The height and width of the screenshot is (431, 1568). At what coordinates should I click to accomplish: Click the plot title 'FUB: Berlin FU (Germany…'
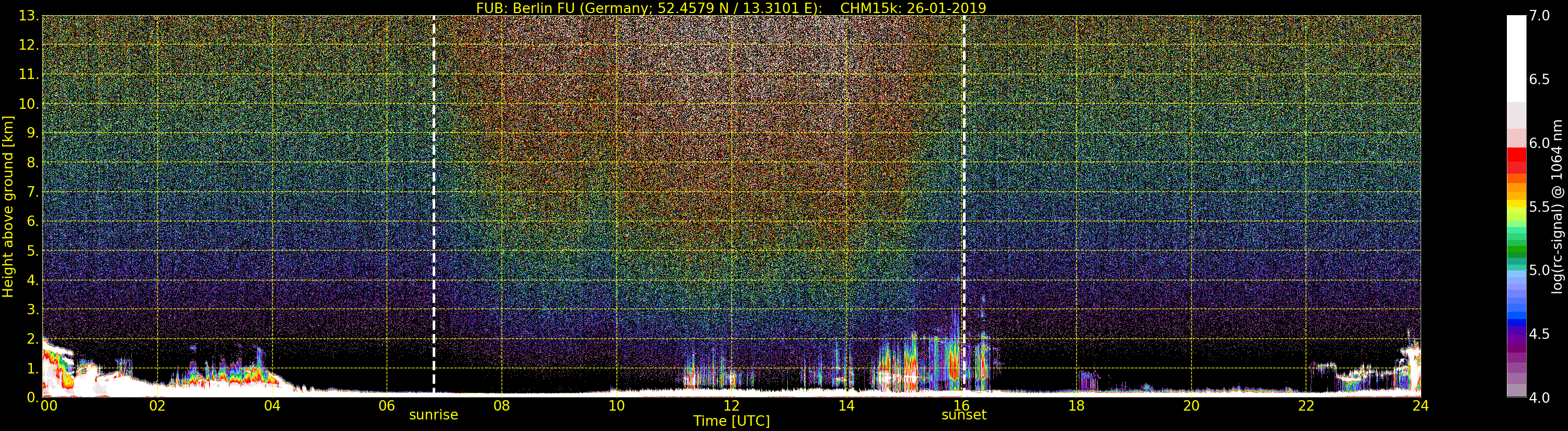(x=731, y=8)
